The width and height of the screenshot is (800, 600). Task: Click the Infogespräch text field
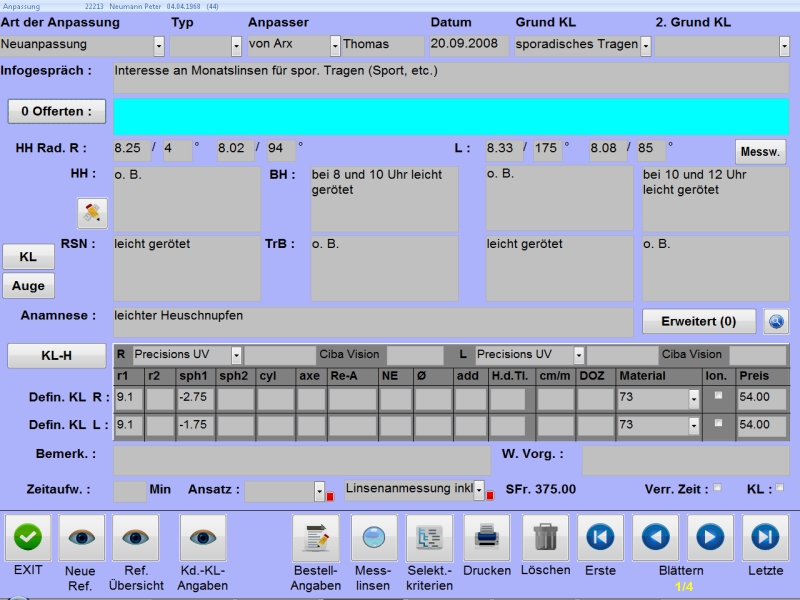(451, 78)
